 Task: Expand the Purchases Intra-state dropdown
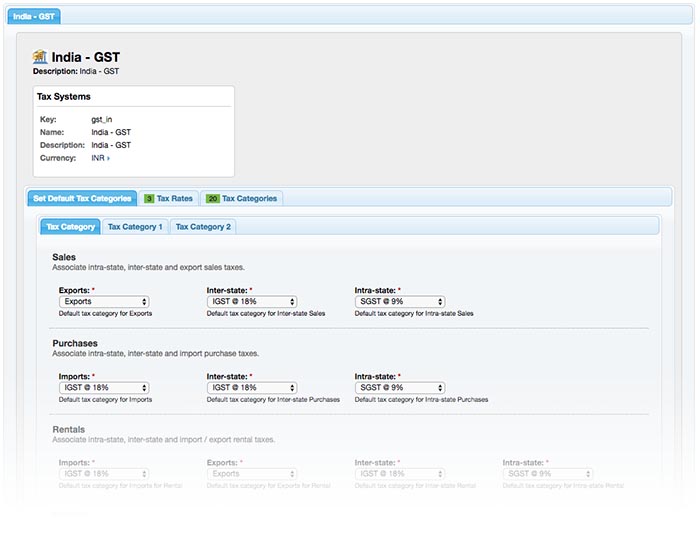[400, 388]
